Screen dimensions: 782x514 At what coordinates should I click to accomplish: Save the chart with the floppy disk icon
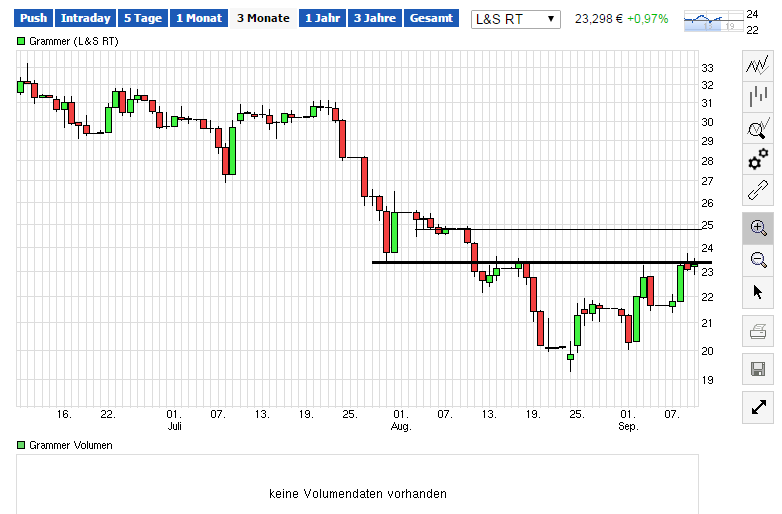(758, 369)
